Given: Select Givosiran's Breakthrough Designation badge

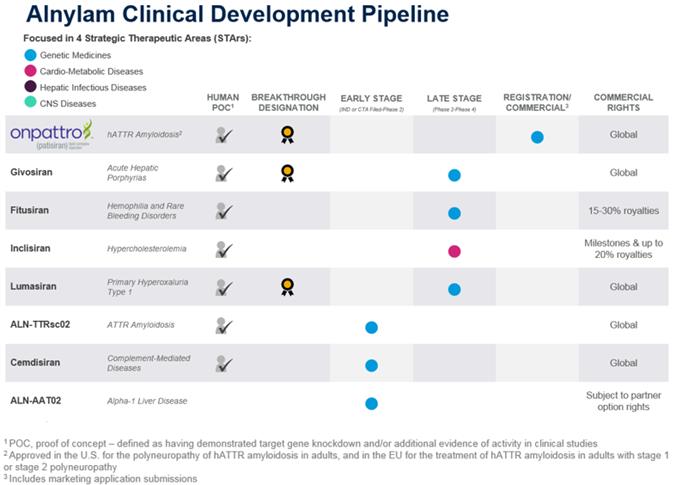Looking at the screenshot, I should coord(287,174).
